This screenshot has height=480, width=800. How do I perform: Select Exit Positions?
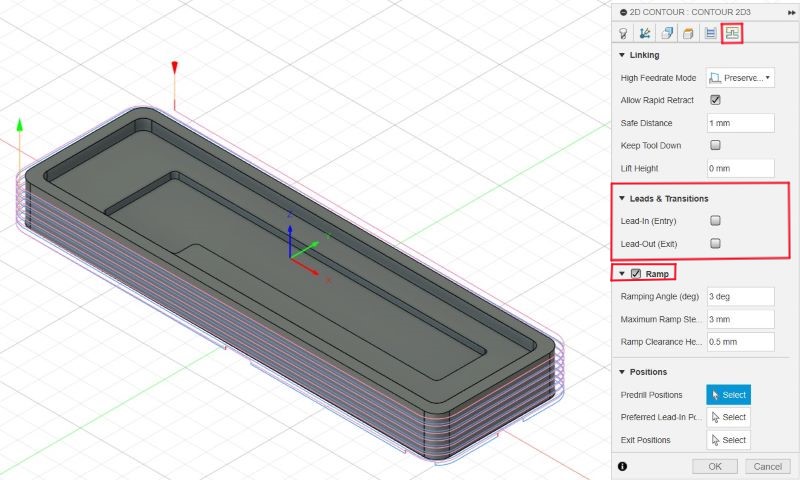pyautogui.click(x=729, y=440)
